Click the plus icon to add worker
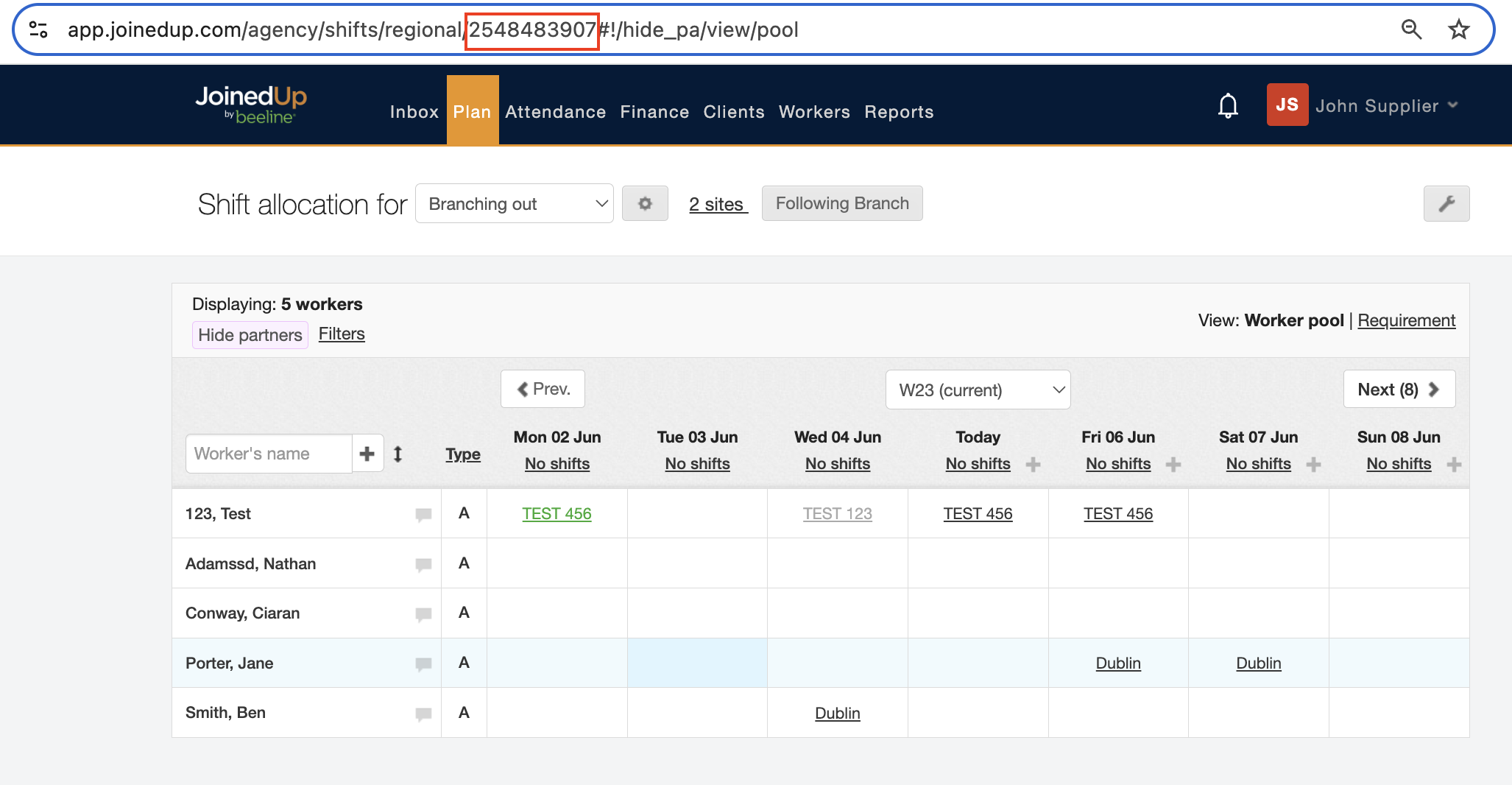The height and width of the screenshot is (785, 1512). click(367, 454)
